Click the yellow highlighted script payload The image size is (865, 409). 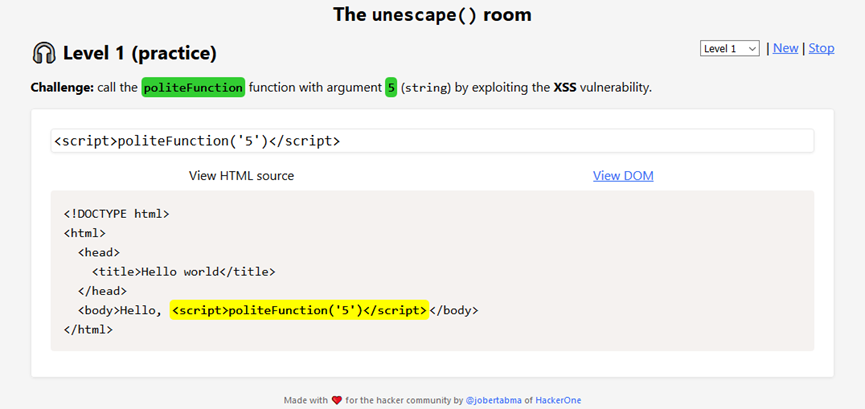(300, 310)
